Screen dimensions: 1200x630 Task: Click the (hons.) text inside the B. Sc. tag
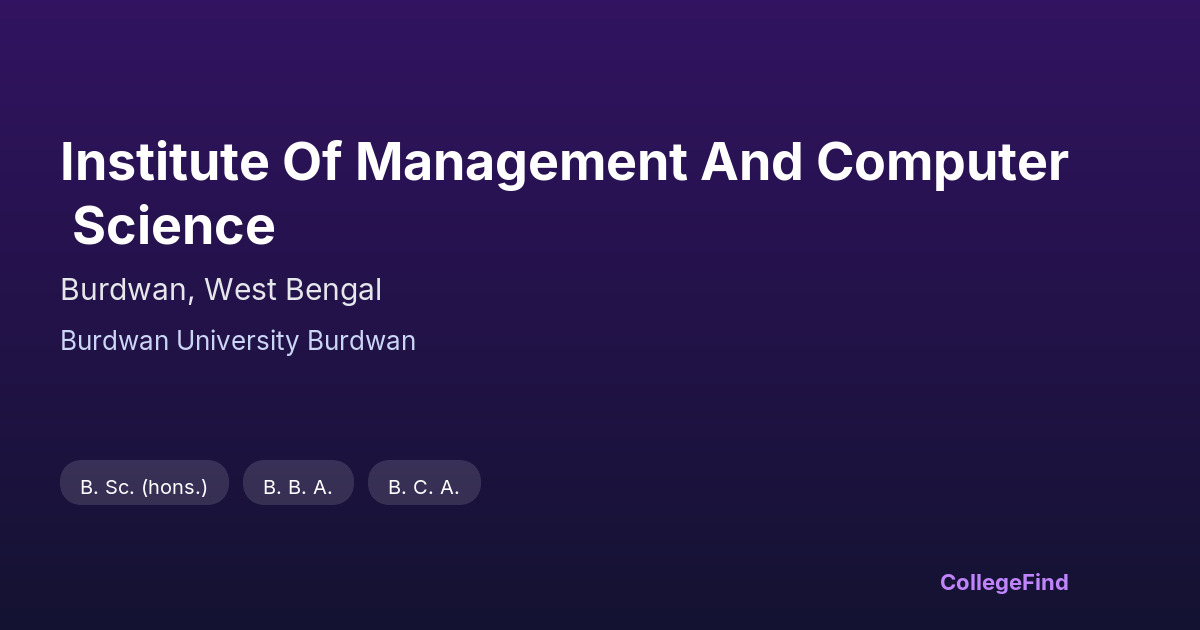point(174,487)
